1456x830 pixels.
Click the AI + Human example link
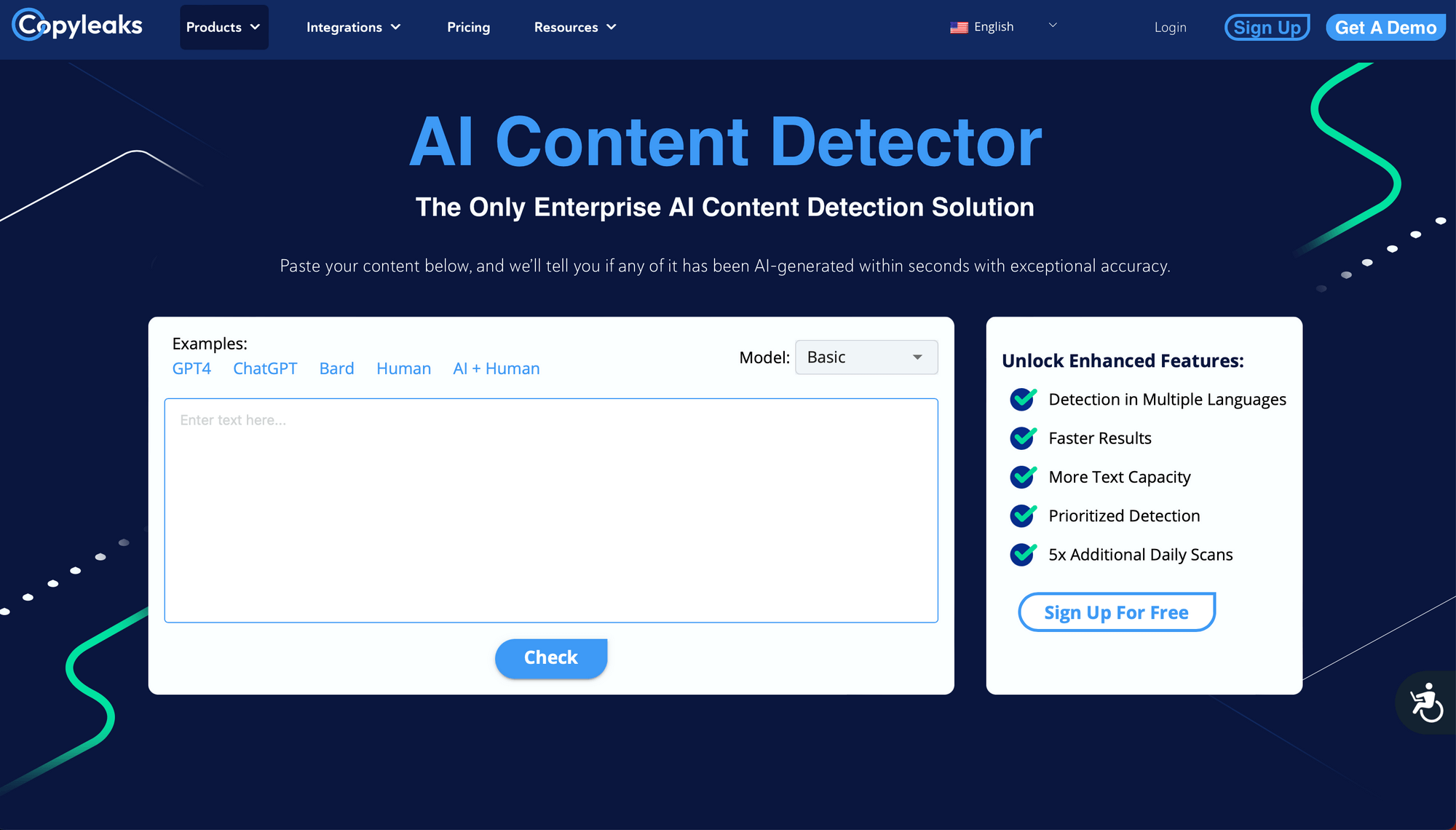tap(494, 369)
